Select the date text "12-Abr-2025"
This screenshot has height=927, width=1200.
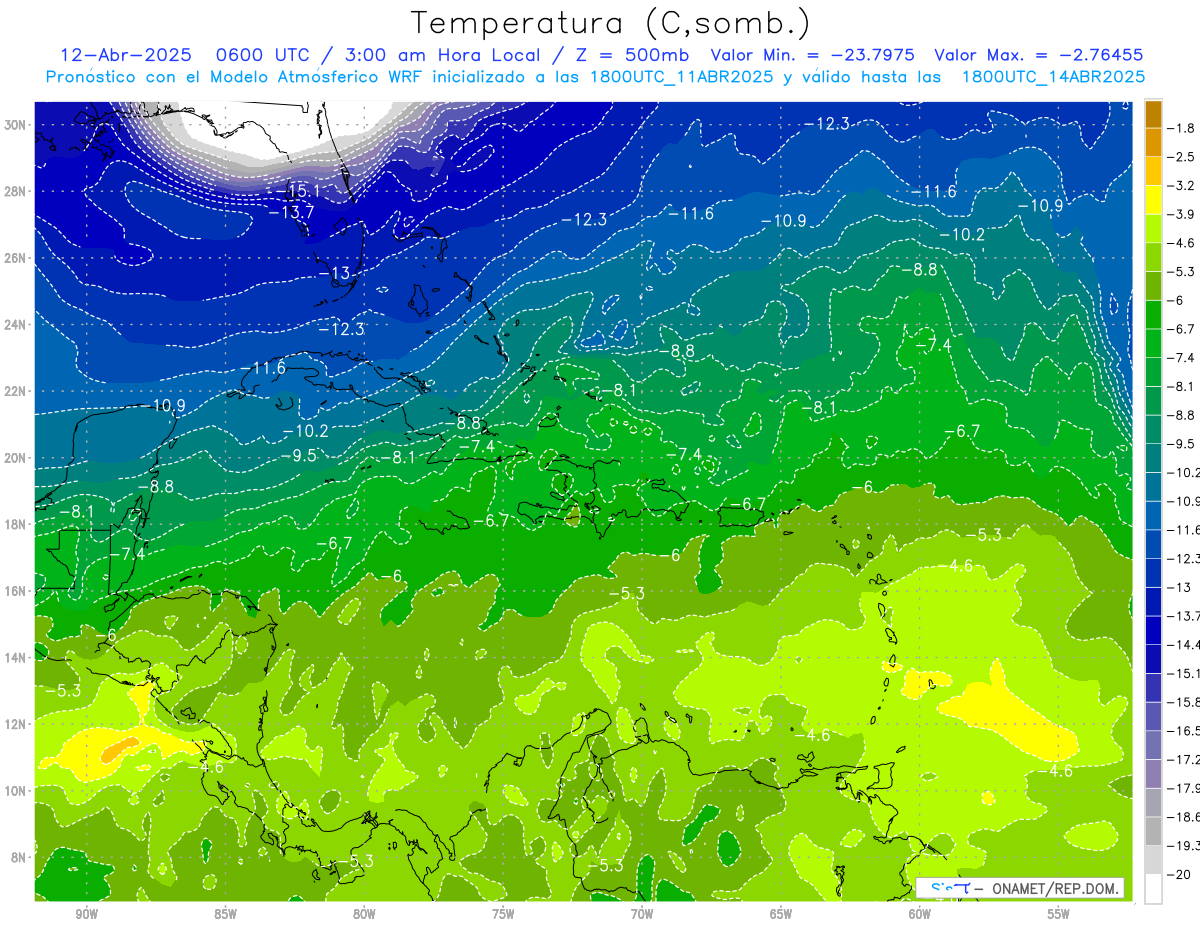[125, 55]
